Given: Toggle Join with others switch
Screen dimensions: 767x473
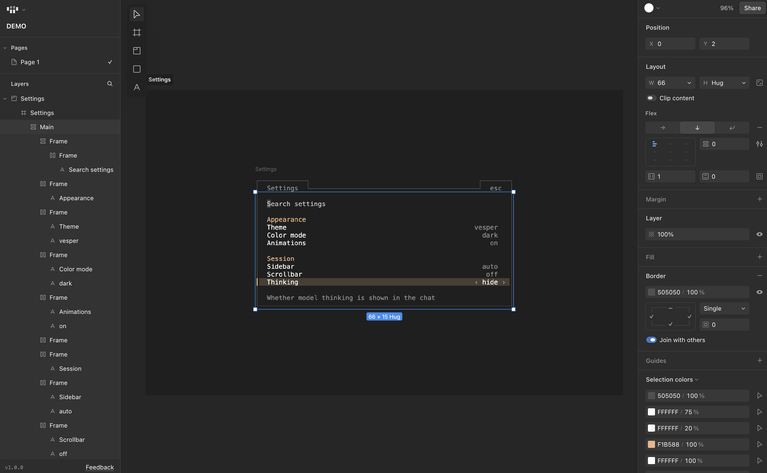Looking at the screenshot, I should 651,340.
